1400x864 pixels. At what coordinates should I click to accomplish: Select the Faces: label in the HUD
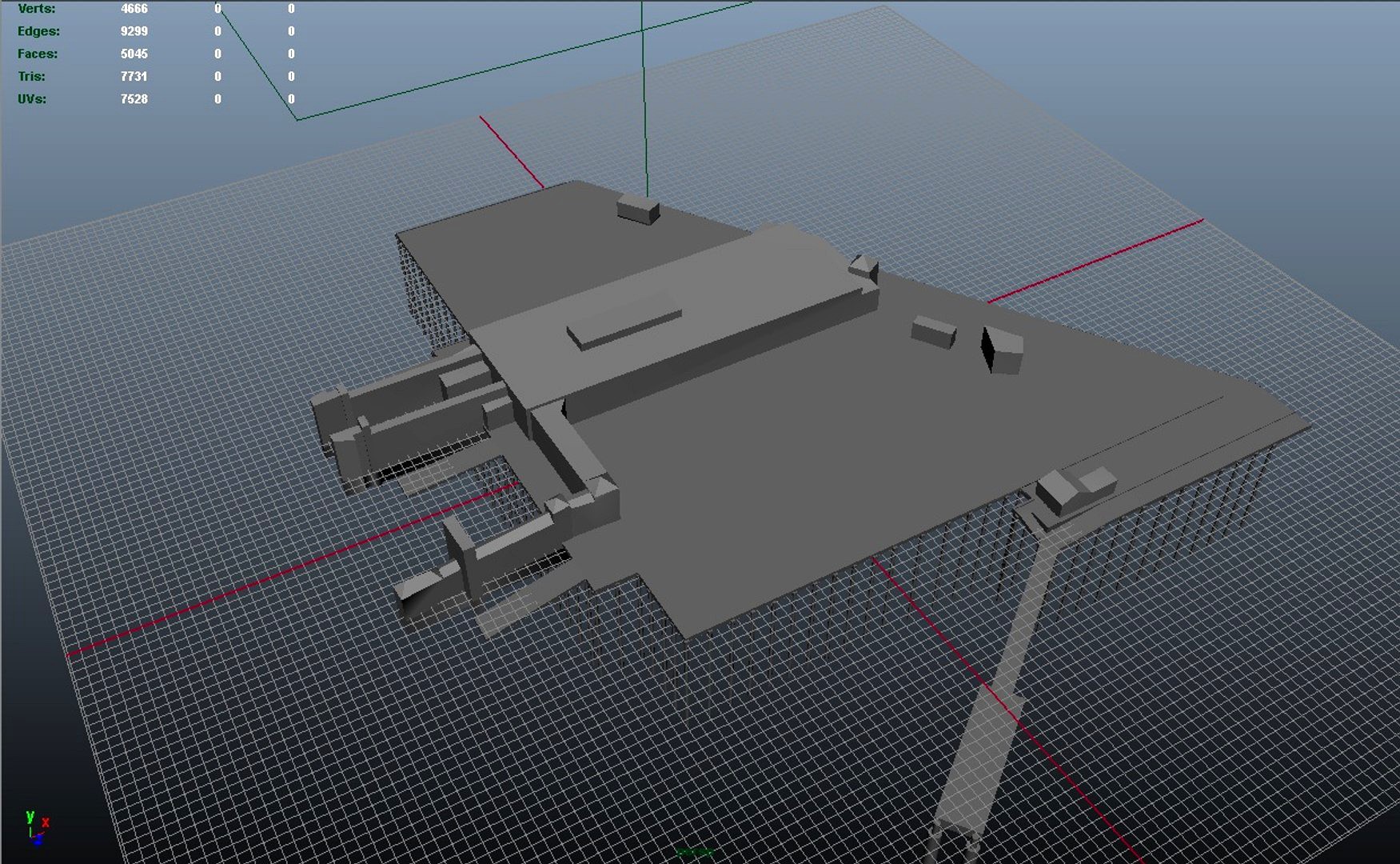[x=38, y=54]
